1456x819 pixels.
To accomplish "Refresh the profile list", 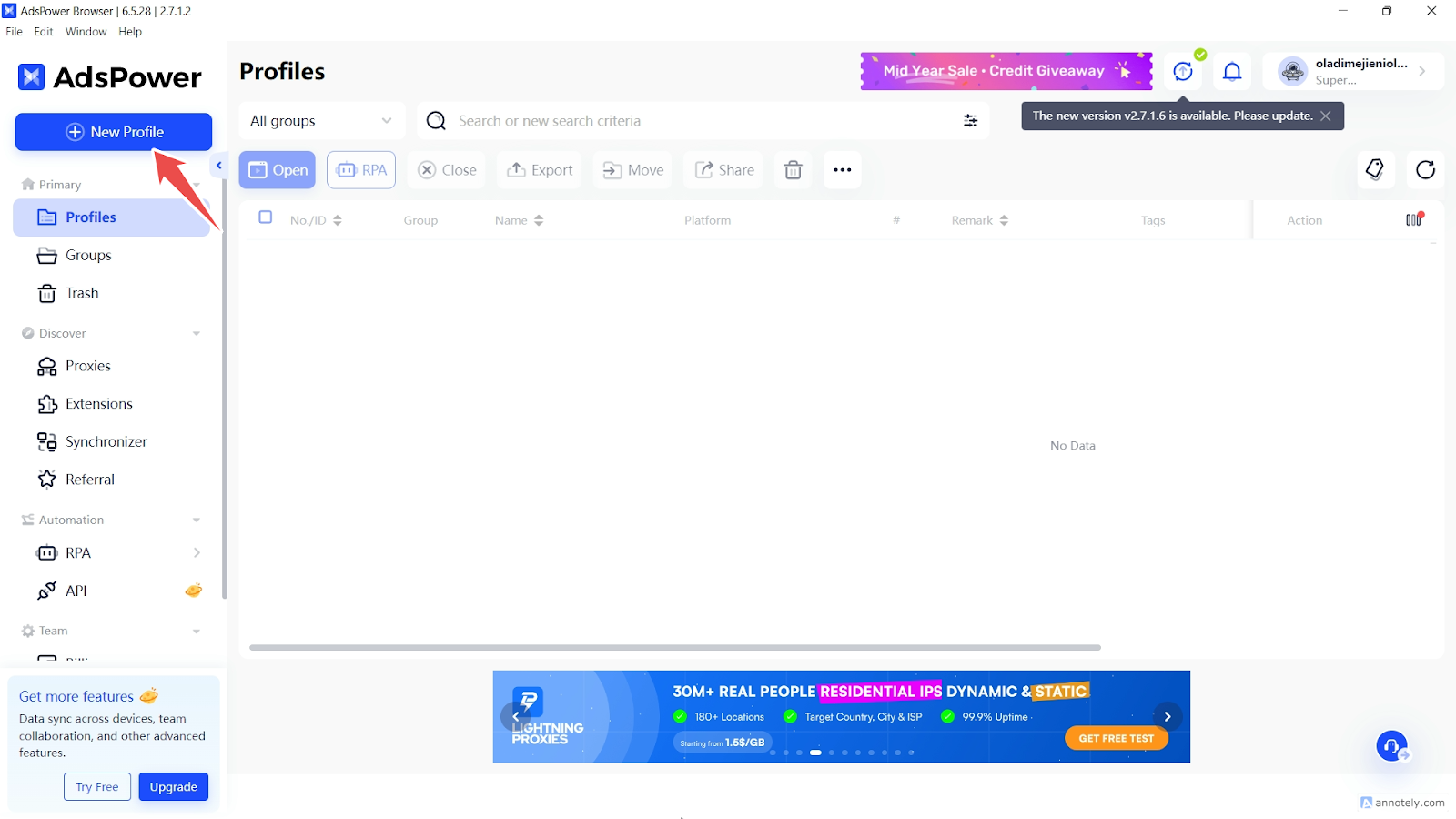I will pyautogui.click(x=1426, y=169).
